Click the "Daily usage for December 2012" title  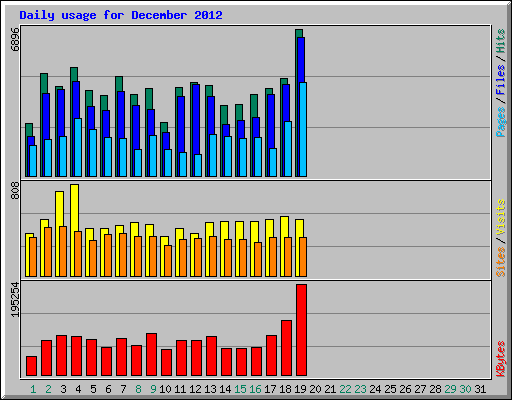(x=121, y=15)
